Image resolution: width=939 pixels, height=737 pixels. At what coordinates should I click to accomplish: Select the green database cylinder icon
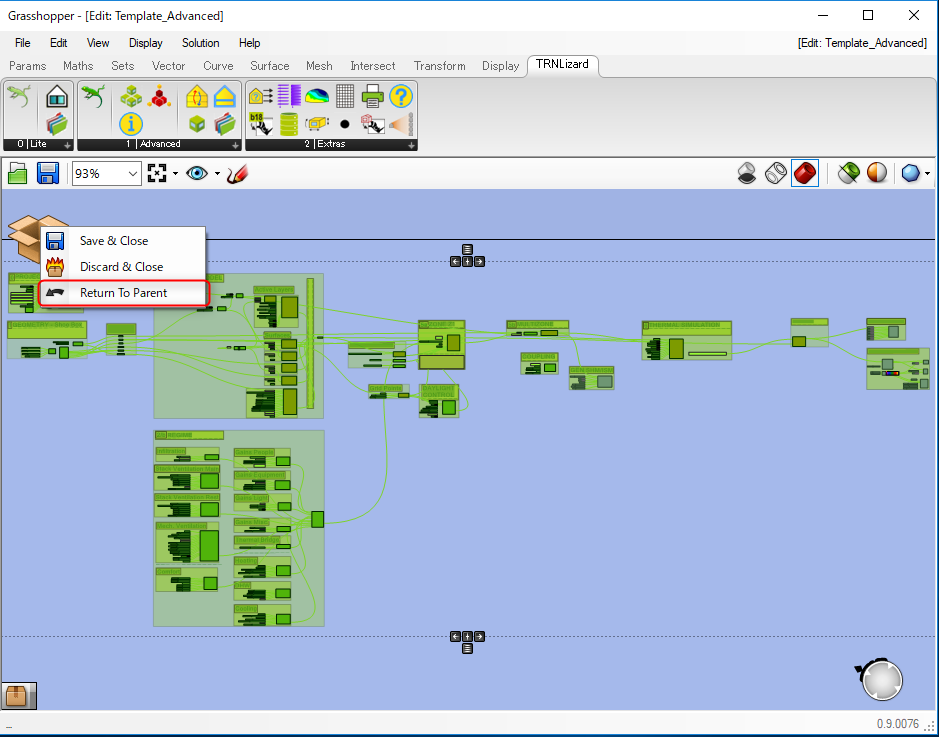pos(289,124)
